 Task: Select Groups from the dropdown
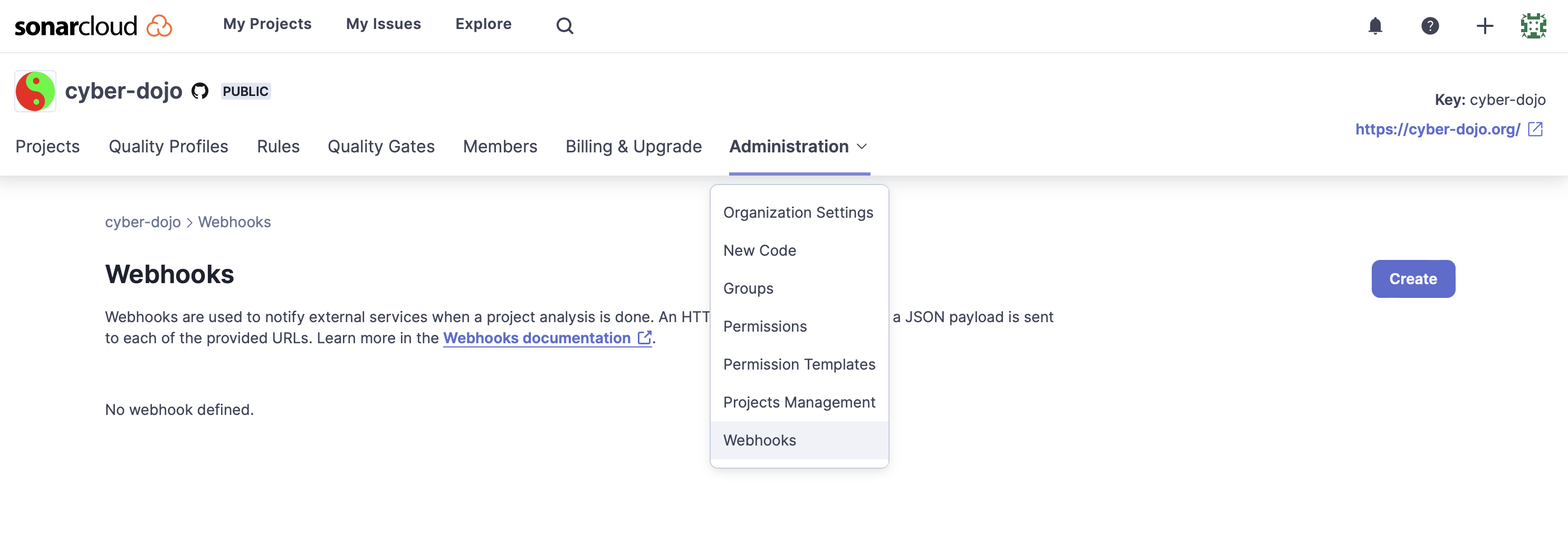click(x=799, y=288)
